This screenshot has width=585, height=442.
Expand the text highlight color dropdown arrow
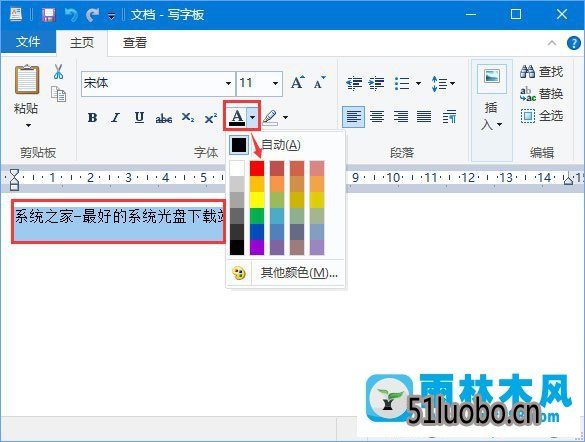click(285, 117)
